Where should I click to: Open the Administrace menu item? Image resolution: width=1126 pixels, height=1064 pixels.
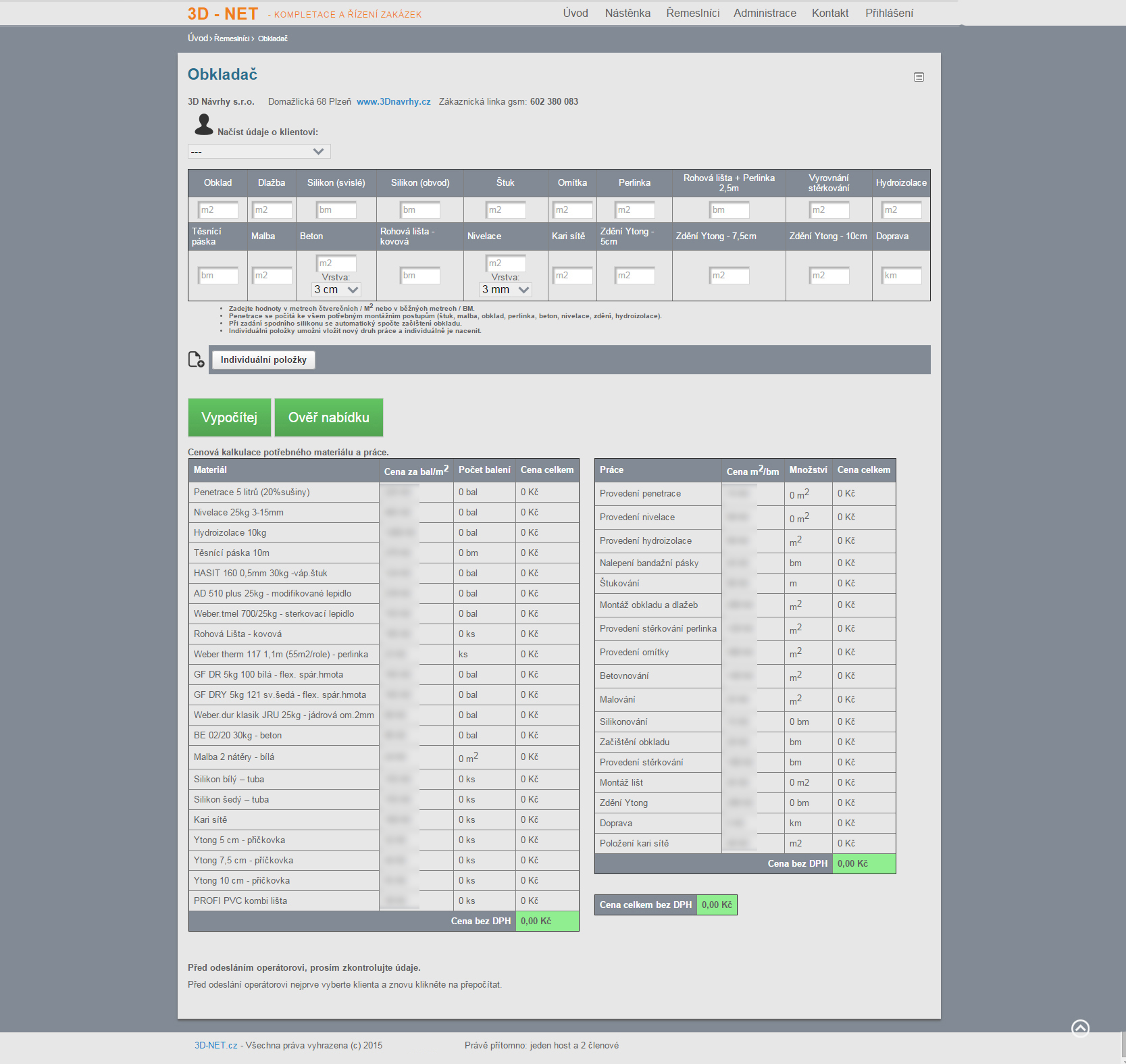[765, 13]
